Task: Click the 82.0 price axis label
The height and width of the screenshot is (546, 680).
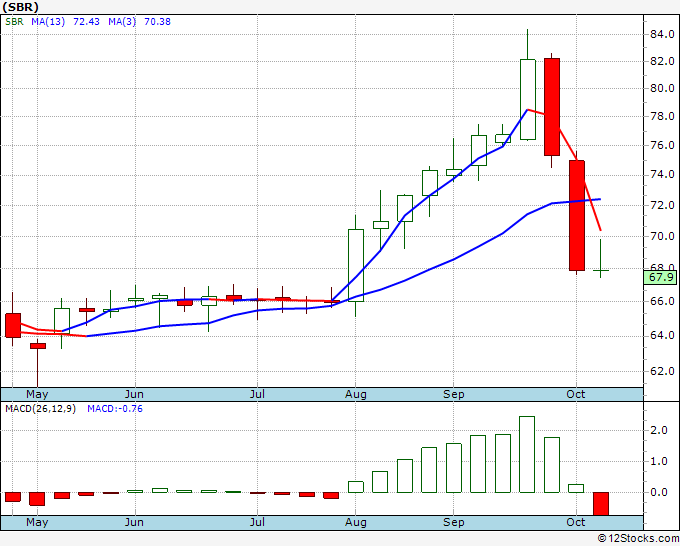Action: coord(662,61)
